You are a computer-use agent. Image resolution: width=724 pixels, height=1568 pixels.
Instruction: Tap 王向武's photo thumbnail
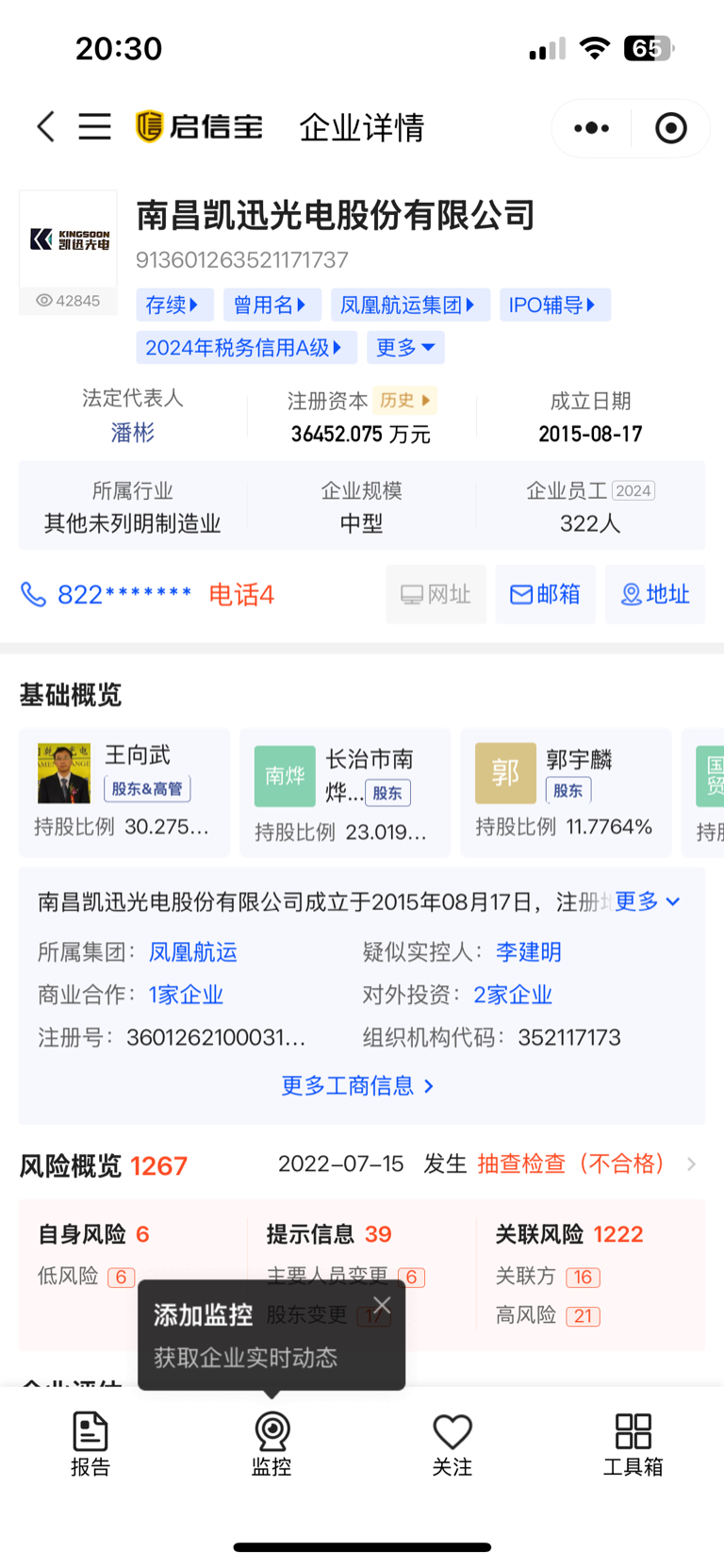64,773
